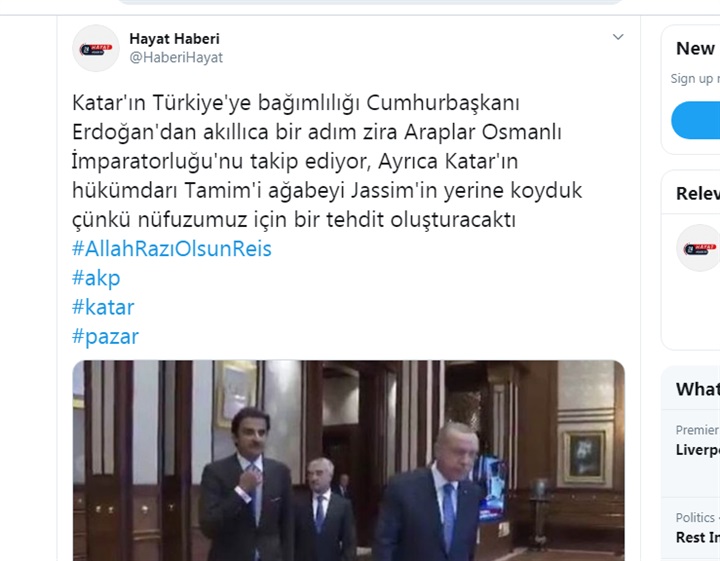Open the #pazar hashtag
The height and width of the screenshot is (561, 720).
click(105, 337)
